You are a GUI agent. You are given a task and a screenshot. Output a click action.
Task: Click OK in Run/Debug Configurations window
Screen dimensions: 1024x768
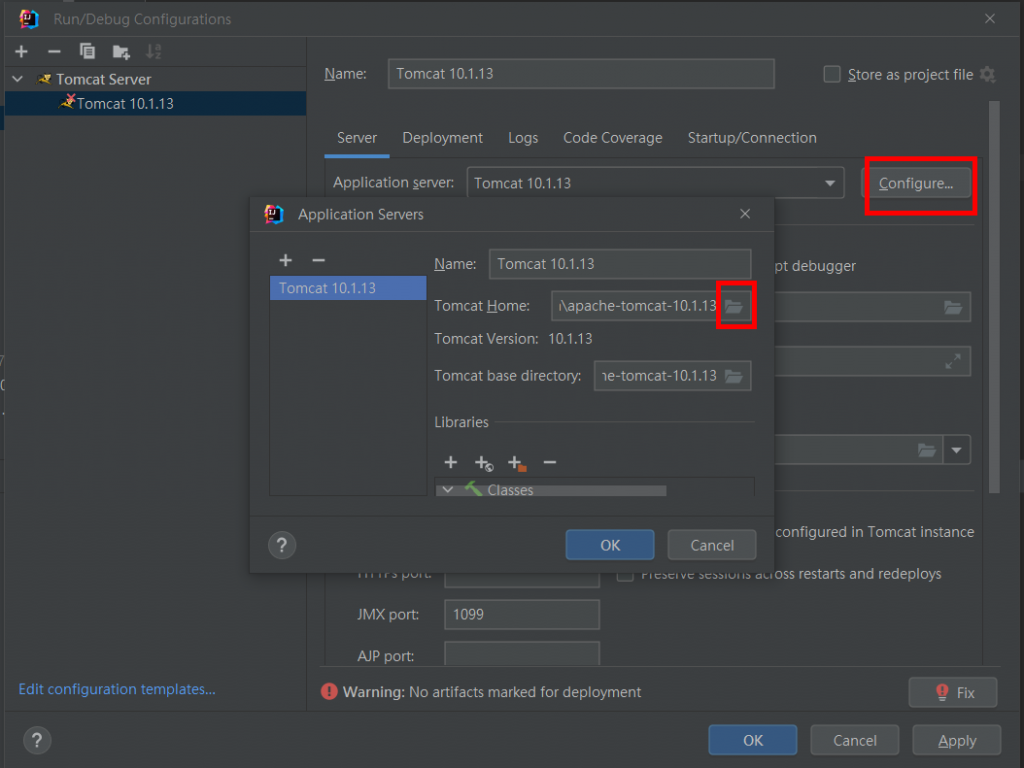(x=752, y=740)
